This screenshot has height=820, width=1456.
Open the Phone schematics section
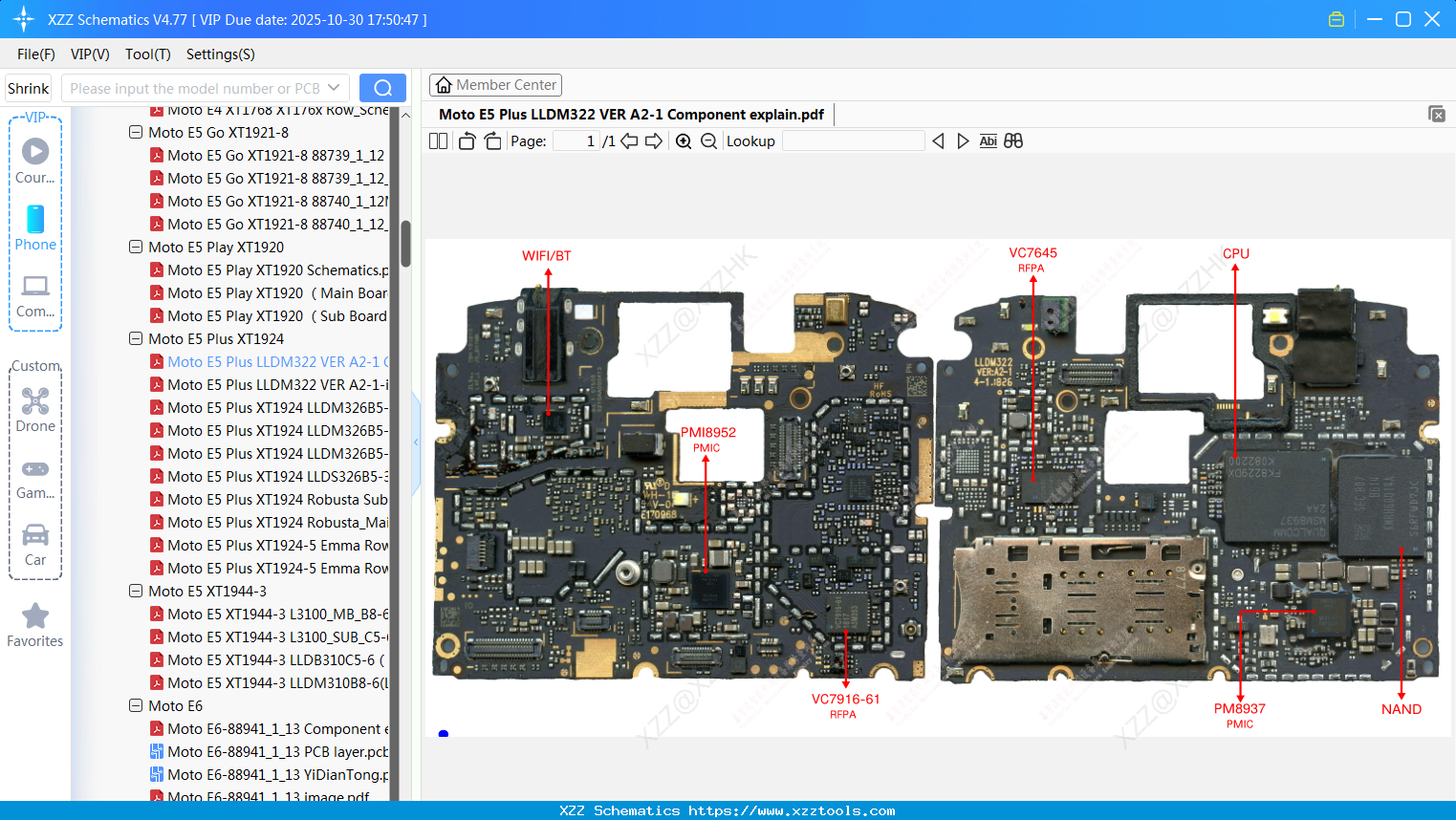tap(35, 229)
